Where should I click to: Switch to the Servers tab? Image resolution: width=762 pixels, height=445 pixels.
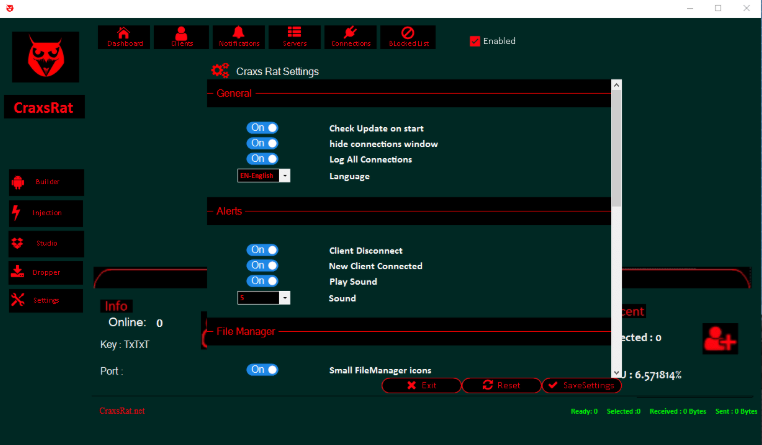click(294, 37)
